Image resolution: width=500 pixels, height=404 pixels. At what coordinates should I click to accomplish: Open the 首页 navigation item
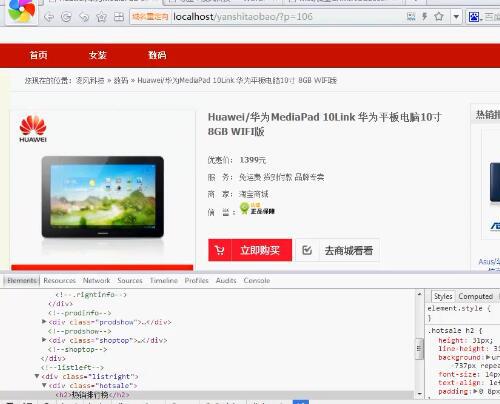[x=38, y=55]
